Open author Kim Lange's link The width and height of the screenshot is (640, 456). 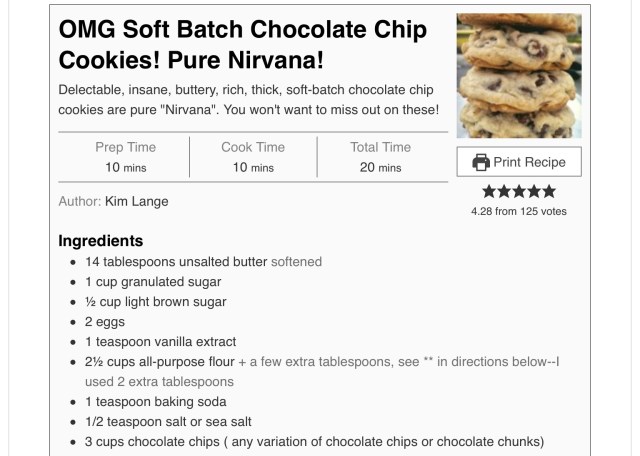click(x=136, y=201)
